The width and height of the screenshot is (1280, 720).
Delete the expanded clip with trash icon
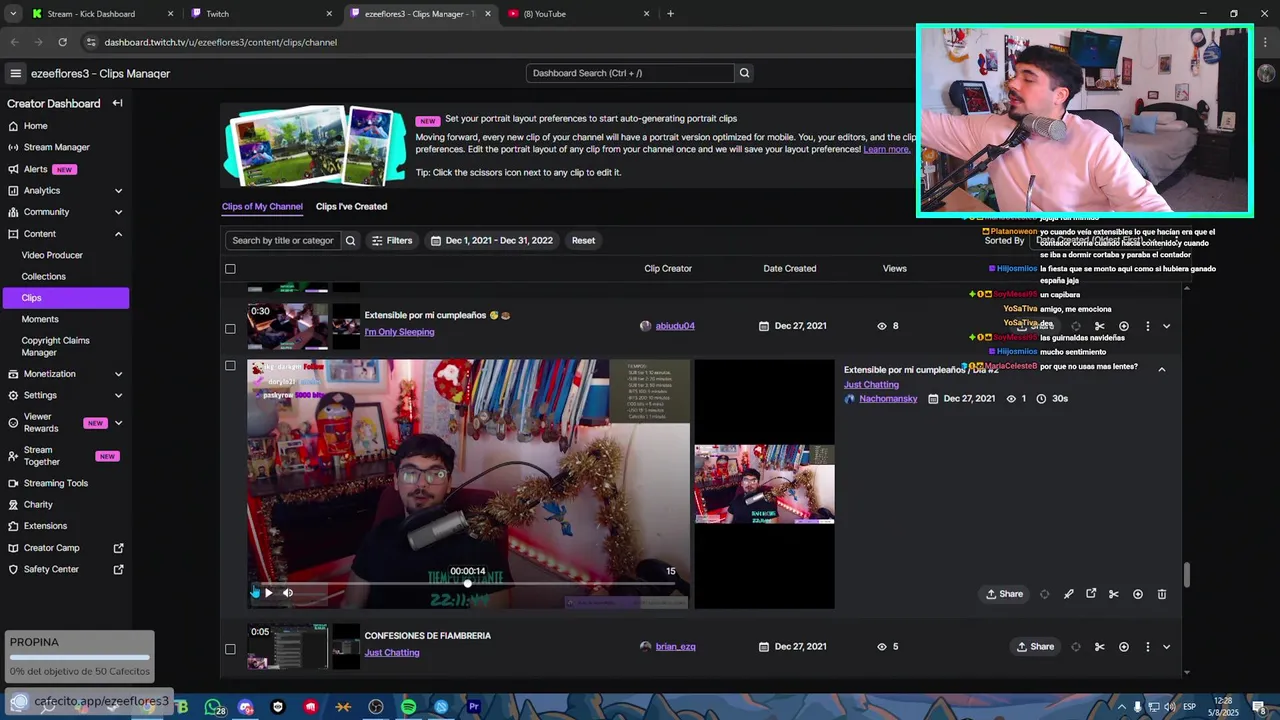(x=1162, y=594)
